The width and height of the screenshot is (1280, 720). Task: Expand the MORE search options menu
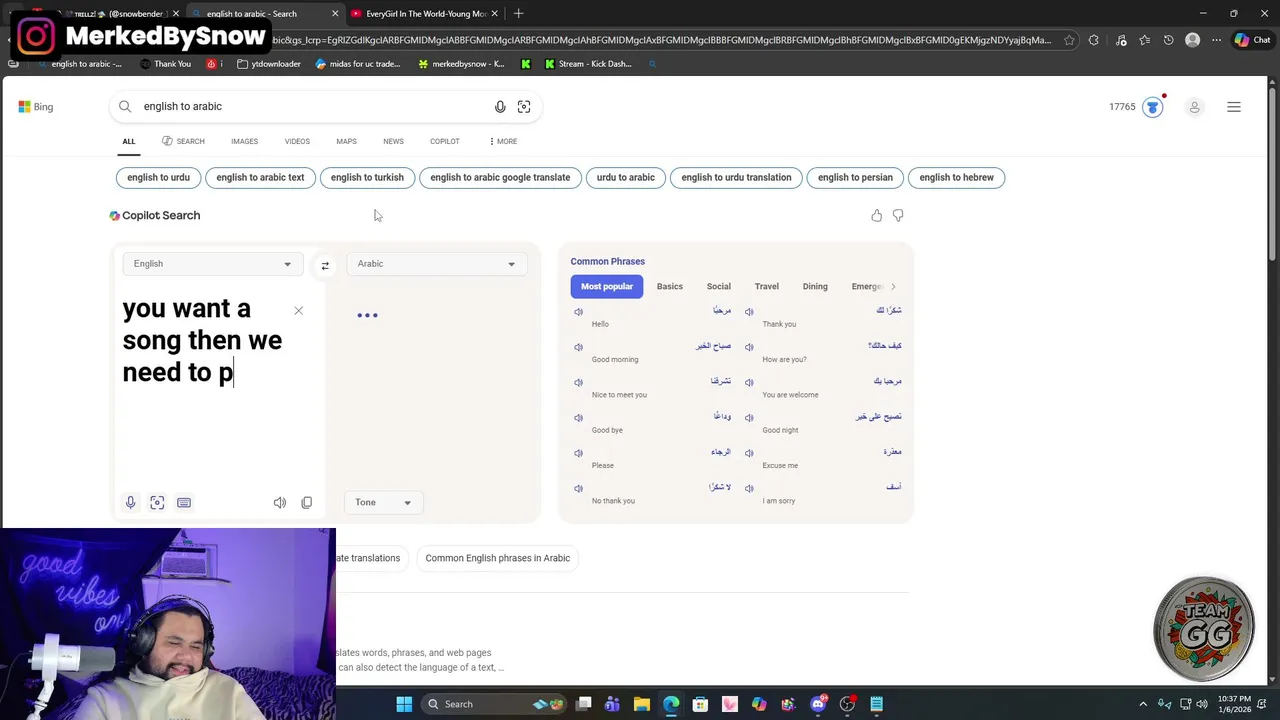pyautogui.click(x=503, y=141)
